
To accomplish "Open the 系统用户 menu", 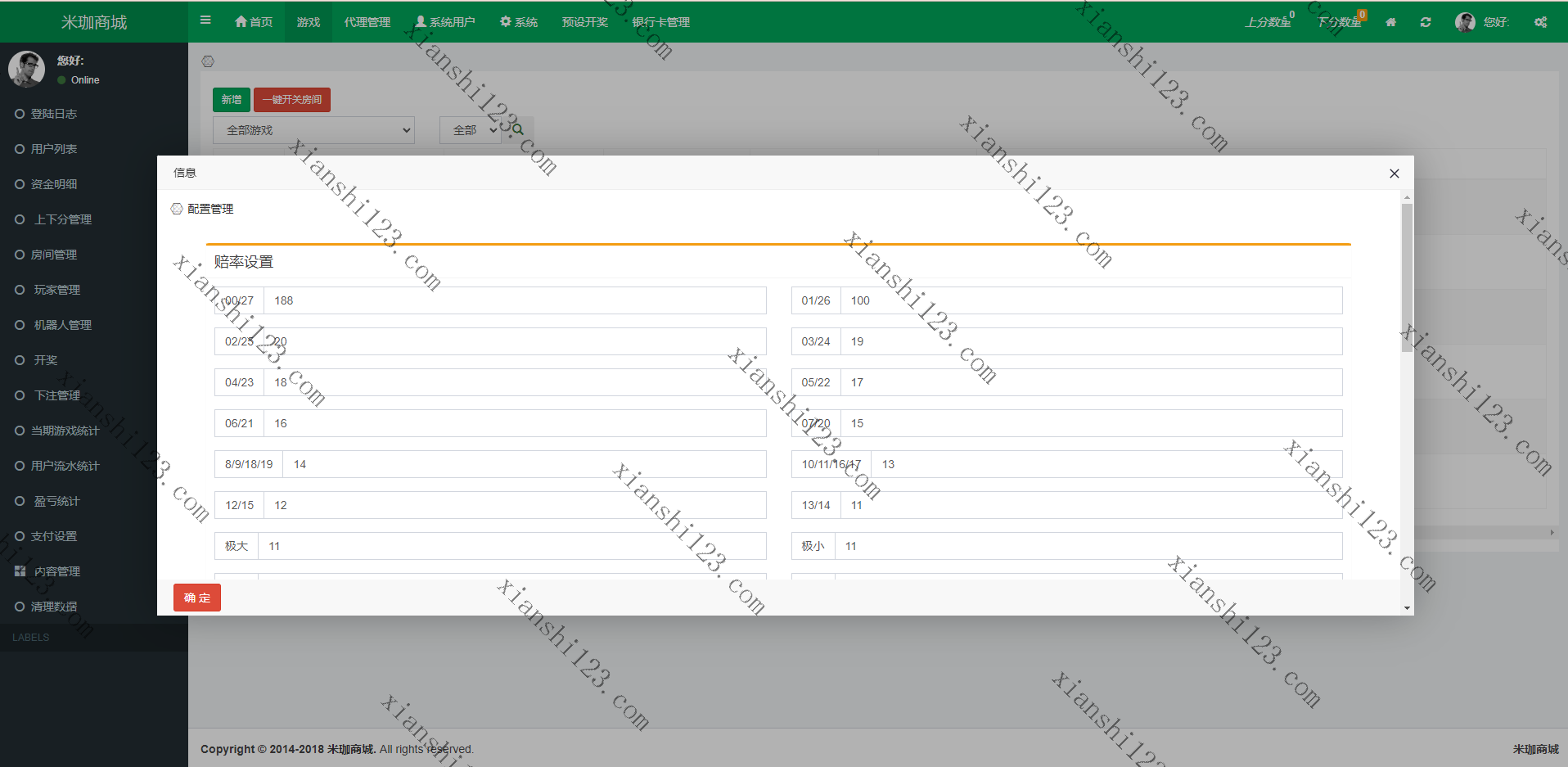I will [445, 22].
